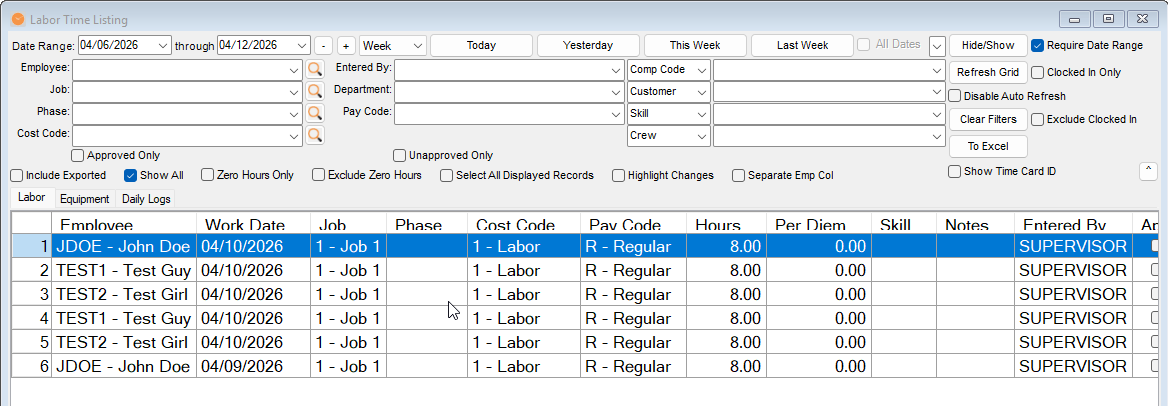Click the Refresh Grid button
The height and width of the screenshot is (406, 1168).
click(x=987, y=72)
